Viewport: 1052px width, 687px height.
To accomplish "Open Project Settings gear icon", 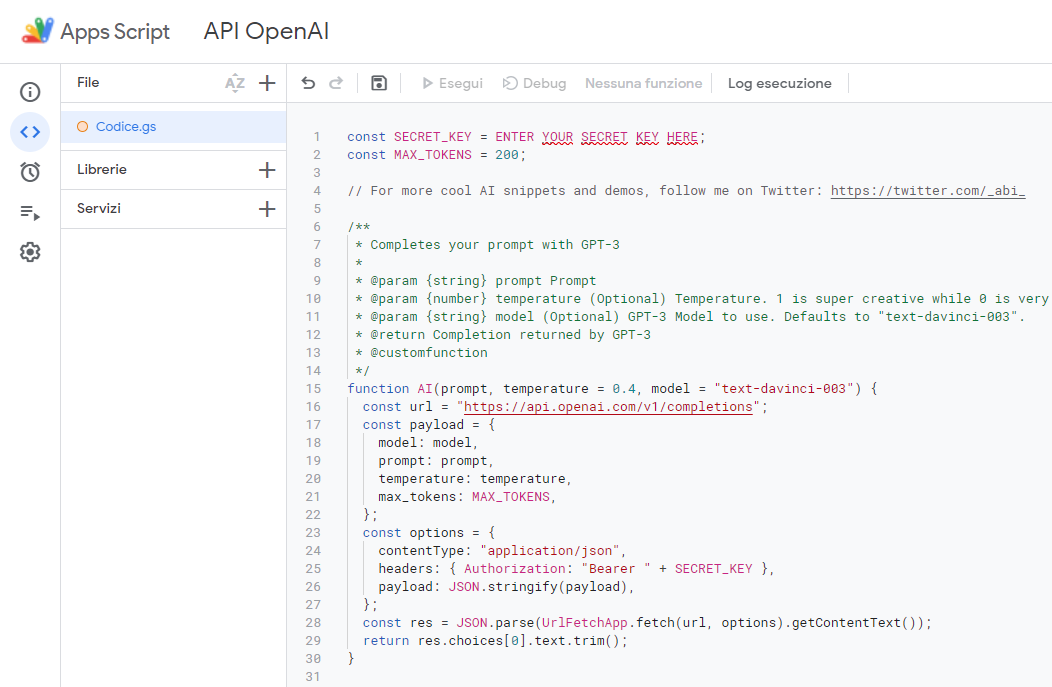I will click(30, 252).
